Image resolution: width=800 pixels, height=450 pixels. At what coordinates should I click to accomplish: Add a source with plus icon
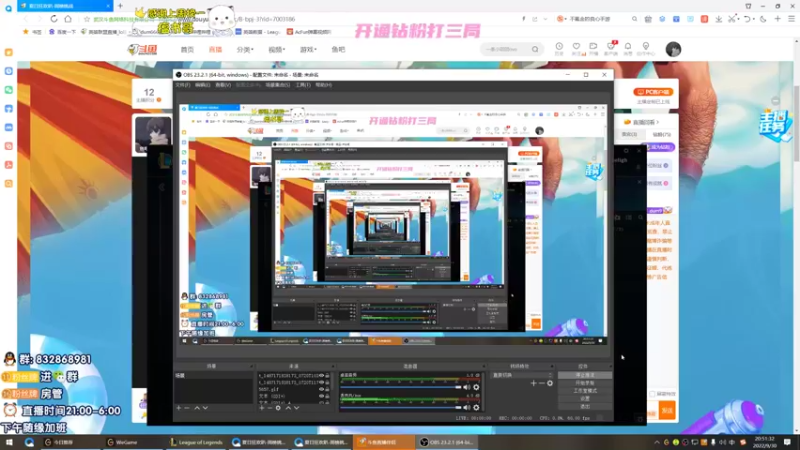point(262,408)
